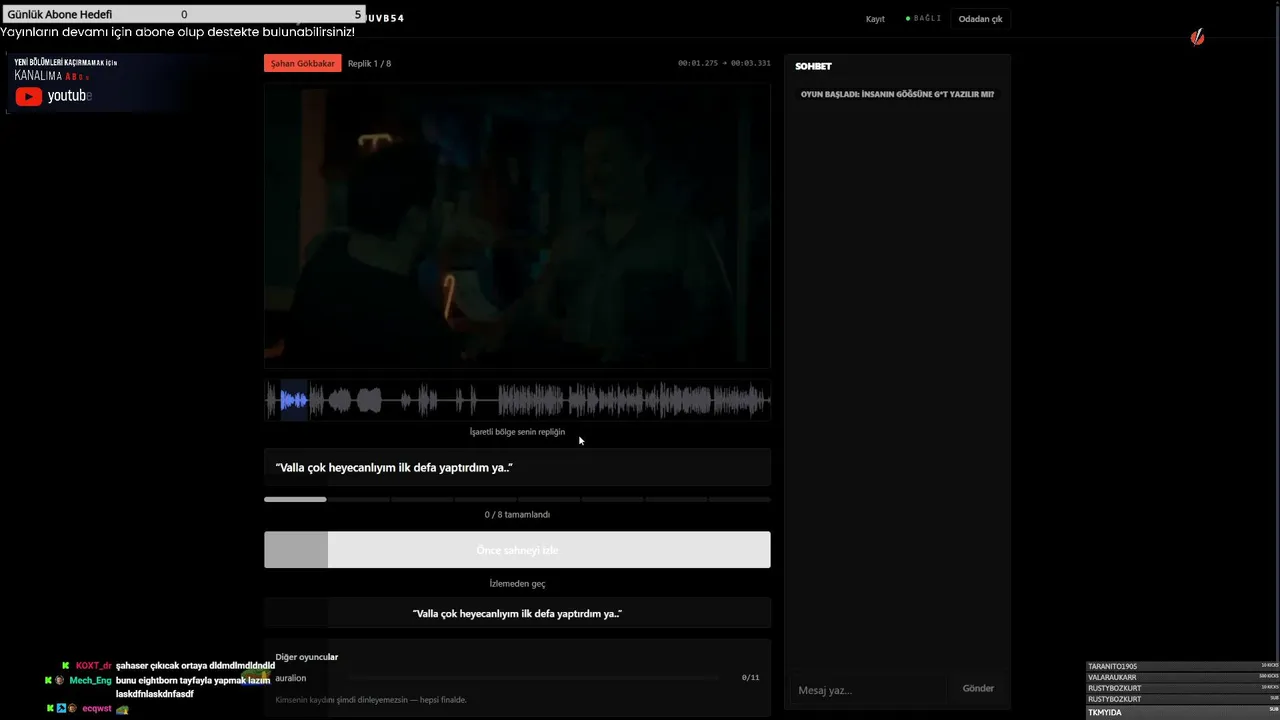Click the username KOXT_dr in stream chat

94,666
